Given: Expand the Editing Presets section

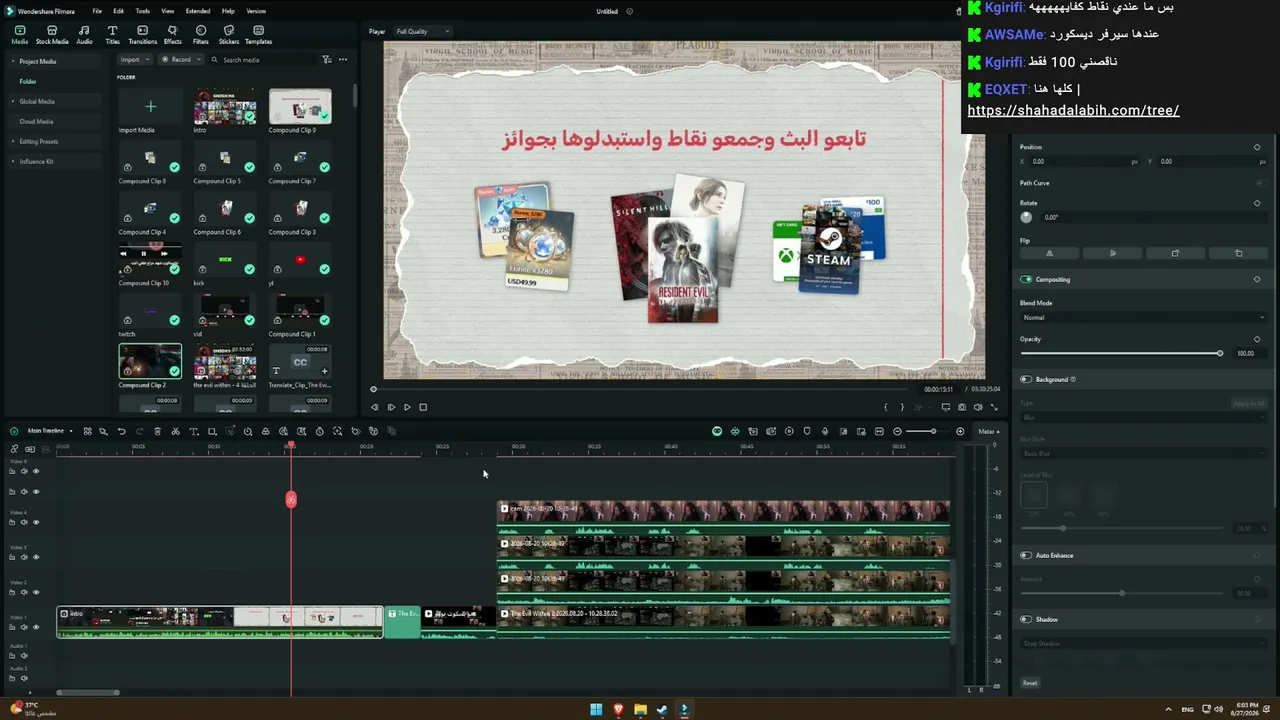Looking at the screenshot, I should click(x=13, y=142).
